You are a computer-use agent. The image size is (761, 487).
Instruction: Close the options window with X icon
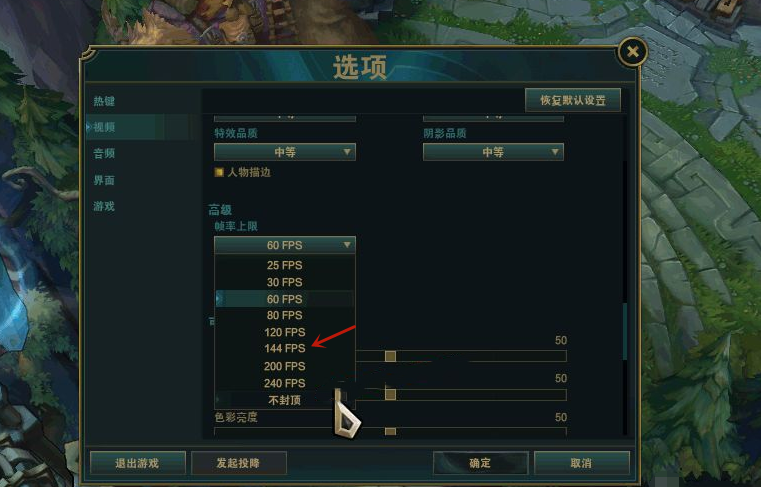click(632, 51)
